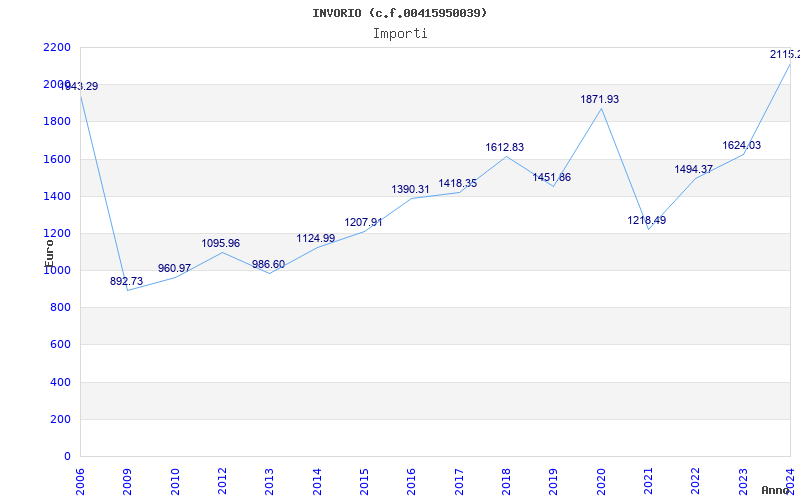Click the Importi subtitle

pos(400,34)
